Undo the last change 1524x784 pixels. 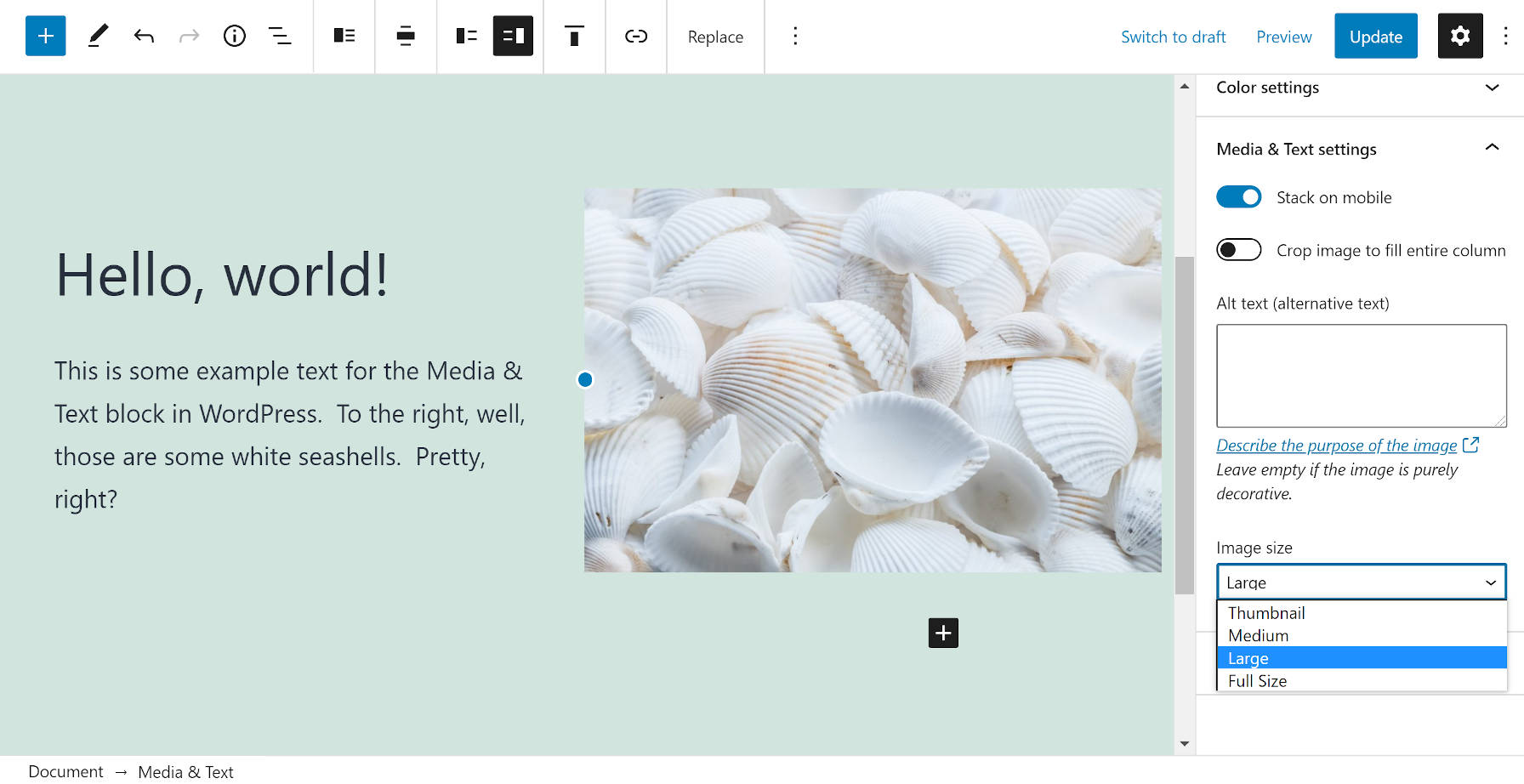144,36
